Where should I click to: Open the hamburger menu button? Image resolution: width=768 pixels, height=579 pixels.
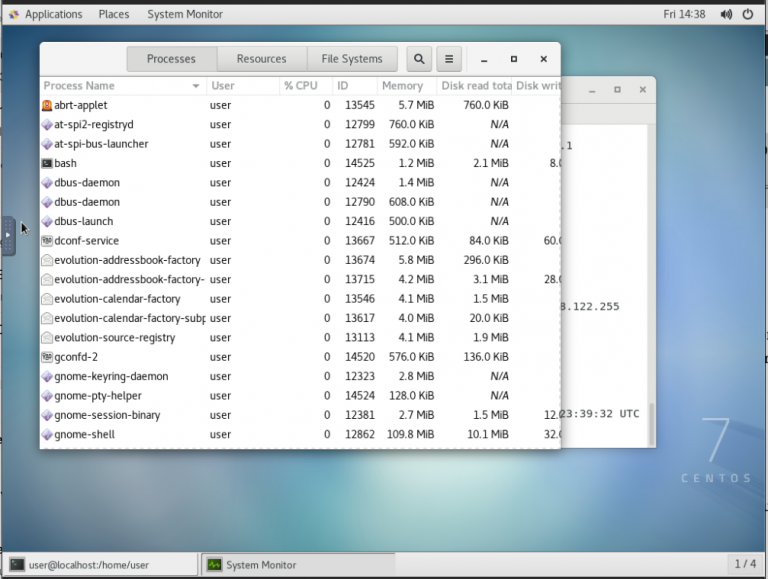(x=449, y=59)
